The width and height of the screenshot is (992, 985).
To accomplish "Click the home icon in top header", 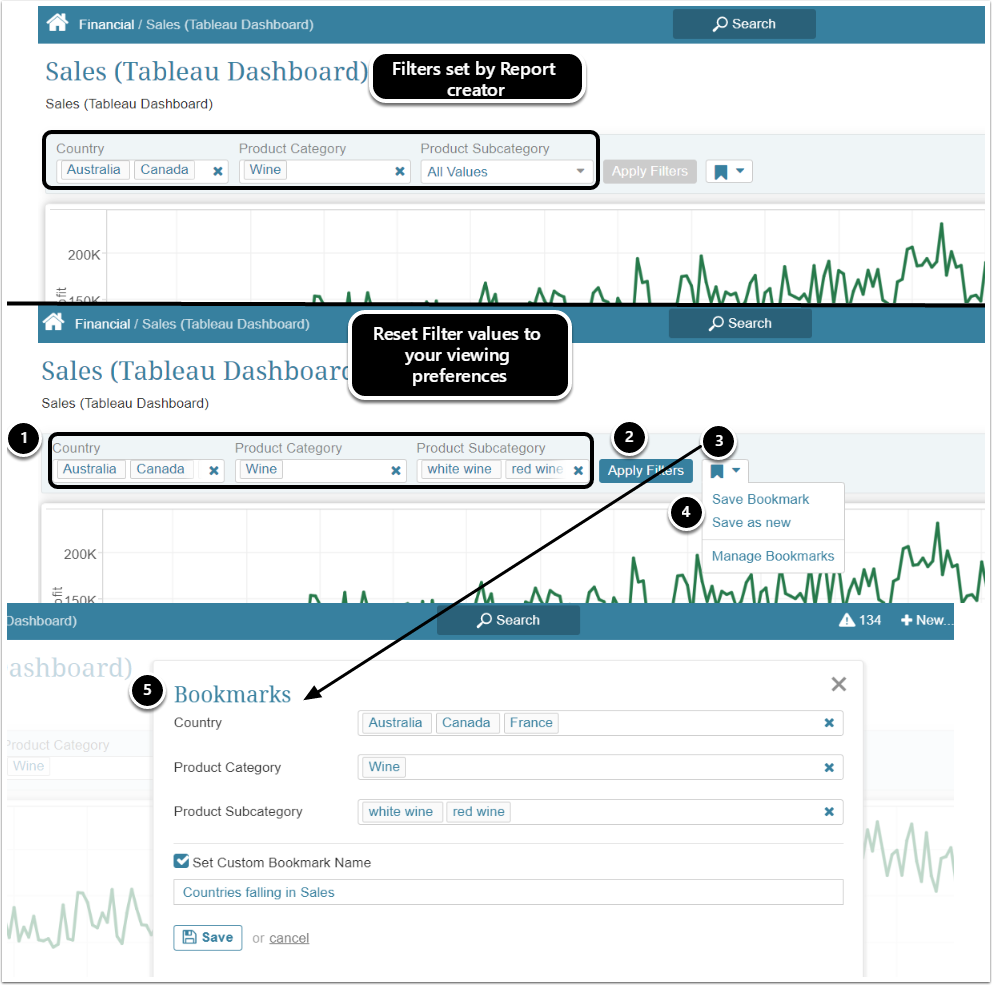I will [57, 23].
